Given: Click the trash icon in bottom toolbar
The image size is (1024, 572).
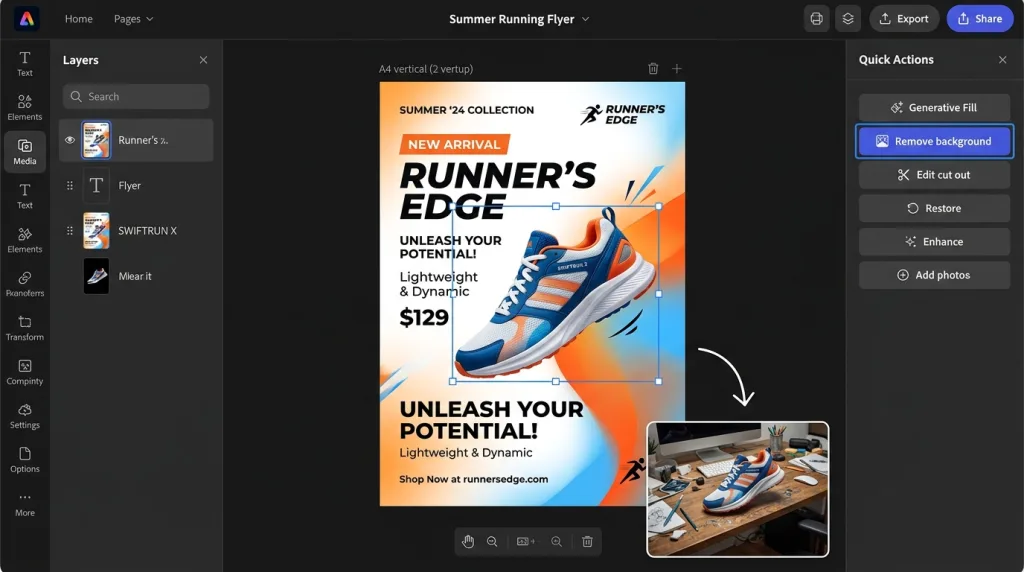Looking at the screenshot, I should coord(587,541).
